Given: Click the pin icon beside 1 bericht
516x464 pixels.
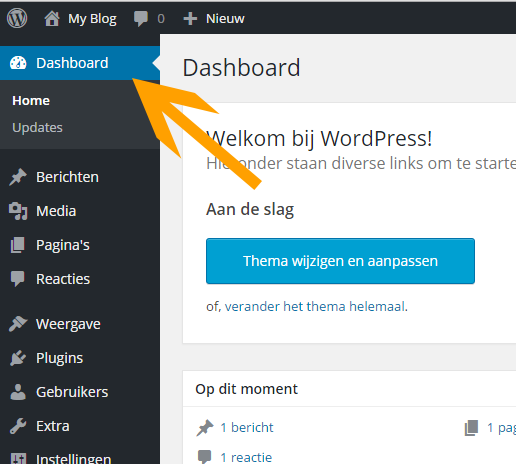Looking at the screenshot, I should [205, 428].
